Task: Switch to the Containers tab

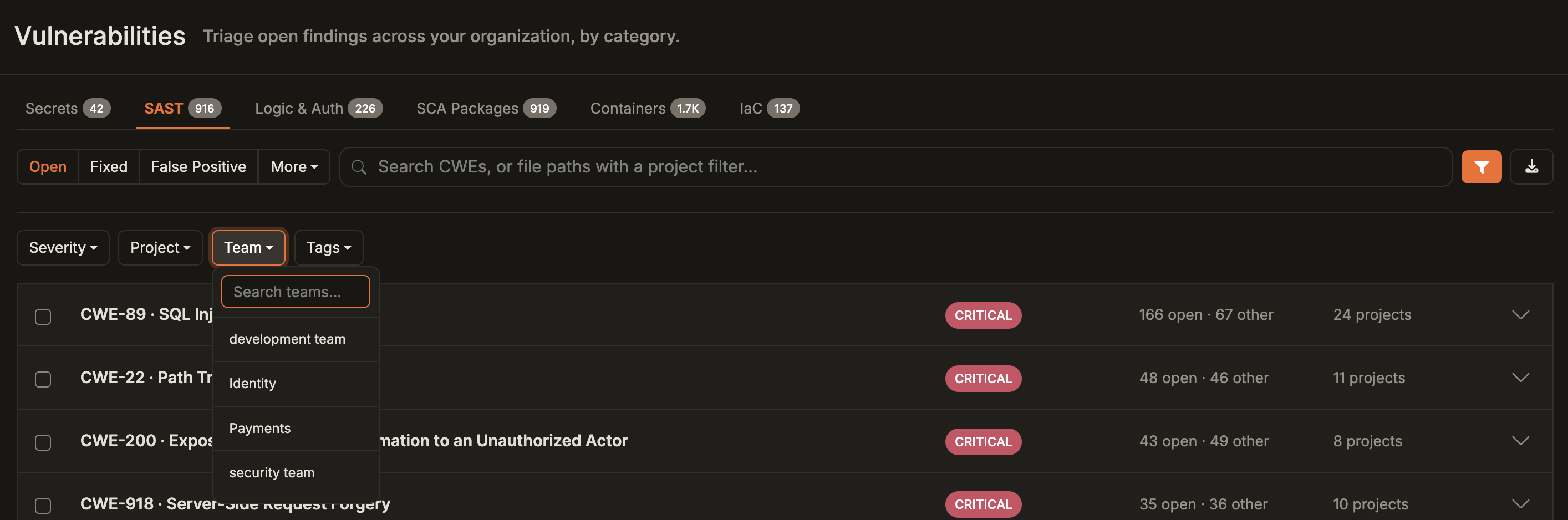Action: pyautogui.click(x=648, y=109)
